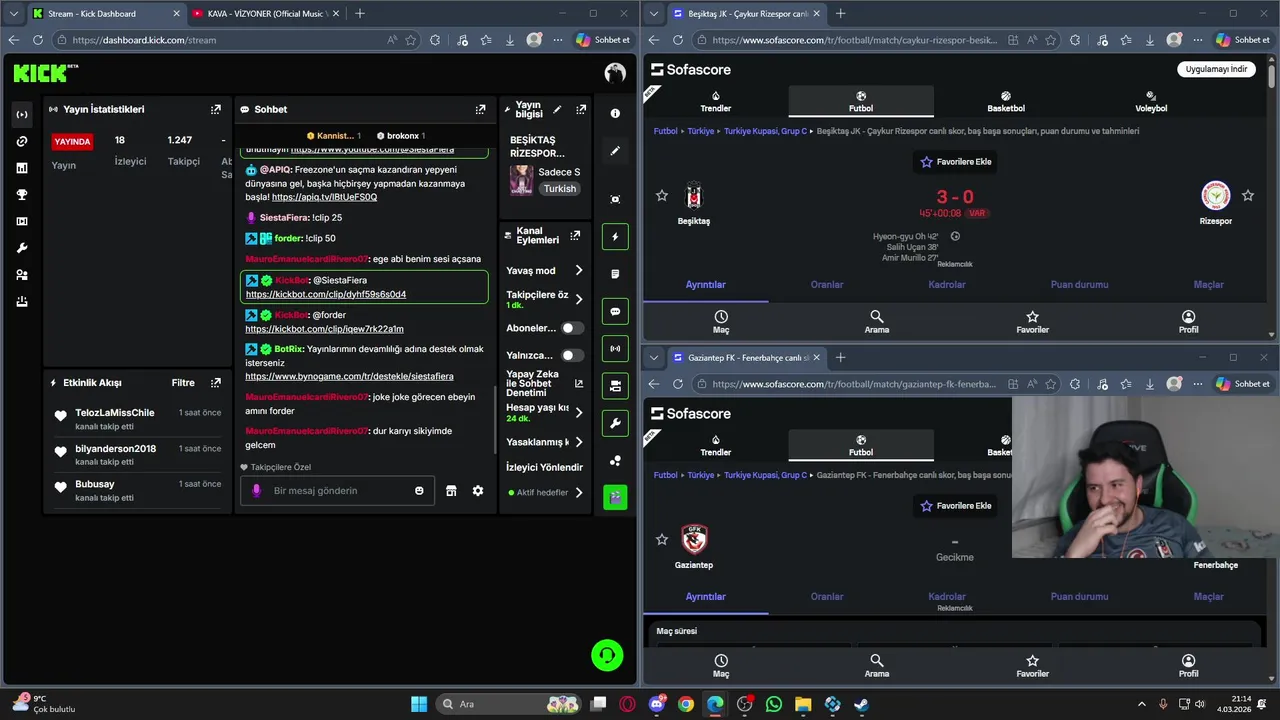1280x720 pixels.
Task: Pop out the Yayın İstatistikleri panel
Action: click(215, 109)
